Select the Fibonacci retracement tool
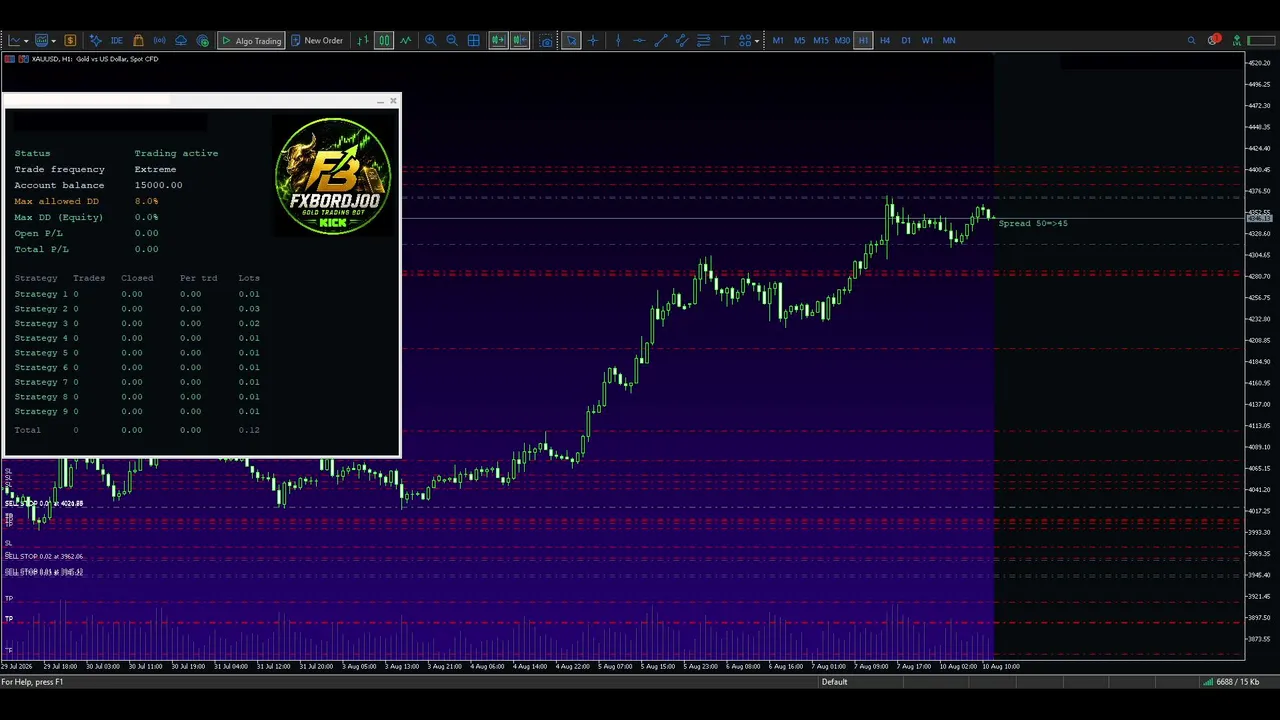 (704, 40)
